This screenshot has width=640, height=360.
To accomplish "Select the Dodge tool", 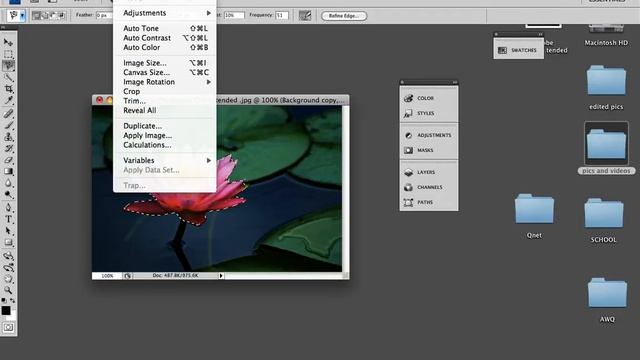I will pos(8,194).
